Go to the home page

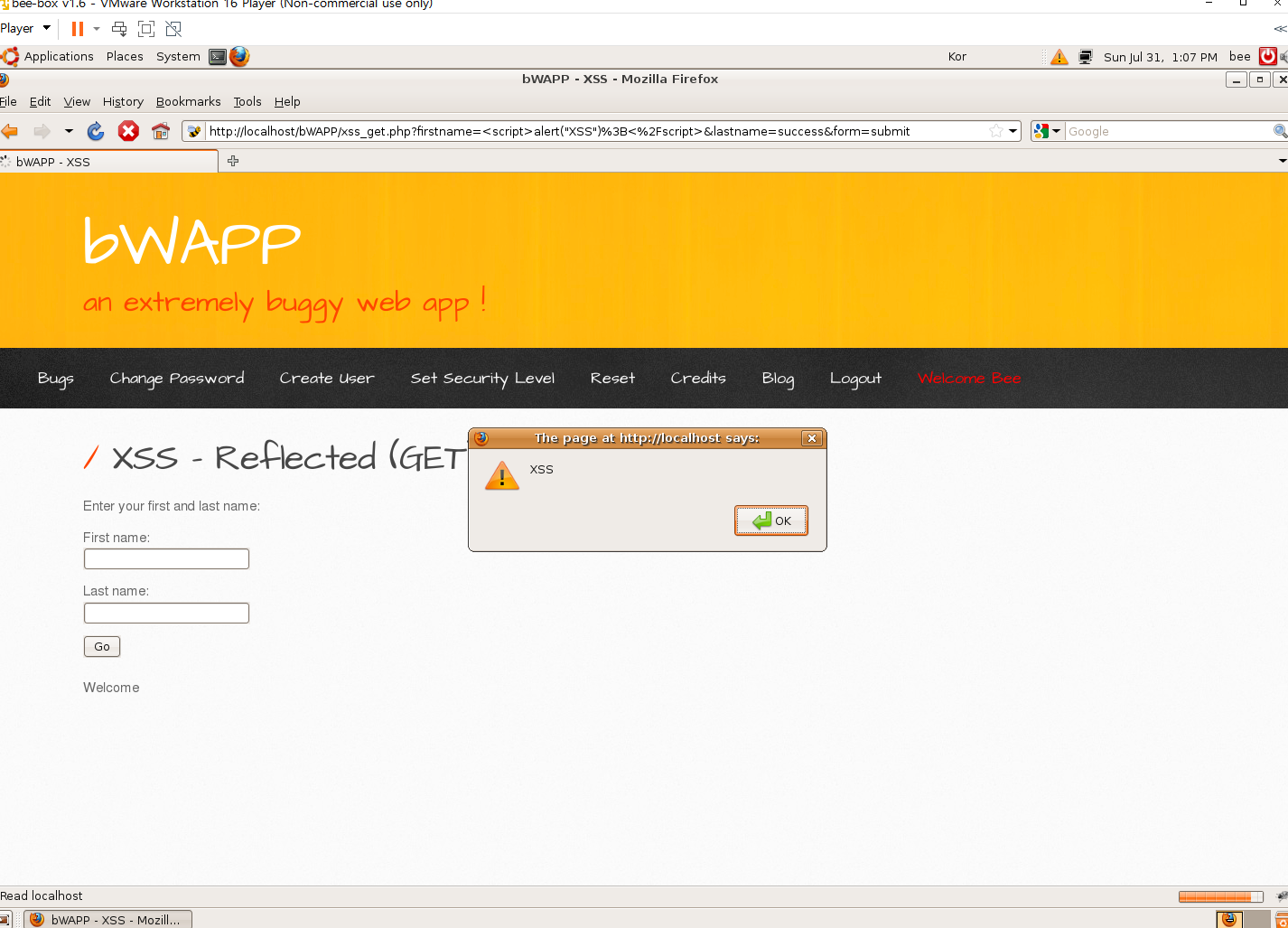pyautogui.click(x=161, y=131)
